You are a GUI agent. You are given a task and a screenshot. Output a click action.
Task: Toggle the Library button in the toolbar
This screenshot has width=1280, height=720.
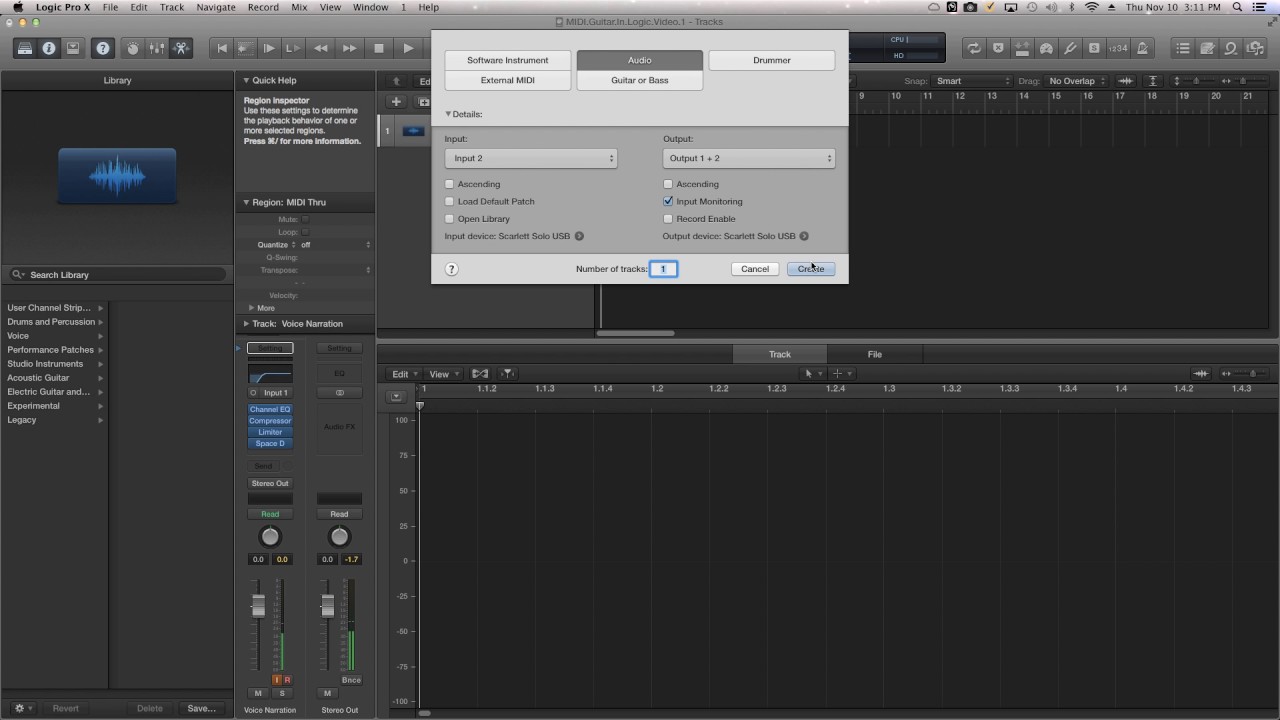[x=25, y=48]
